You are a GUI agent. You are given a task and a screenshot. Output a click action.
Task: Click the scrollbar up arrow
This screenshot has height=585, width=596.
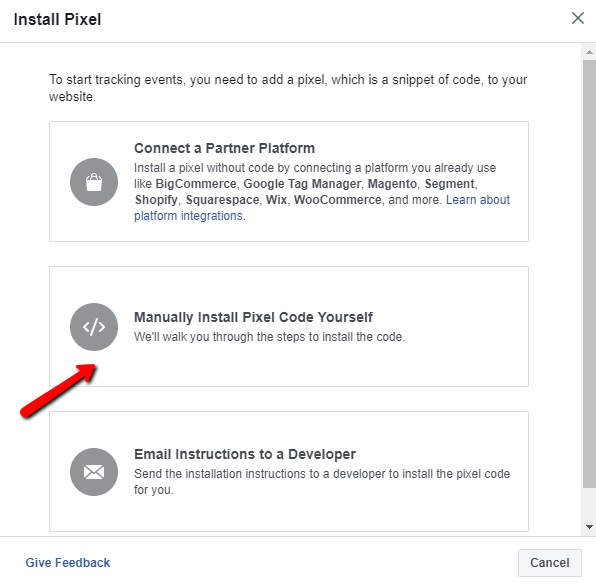click(x=589, y=52)
